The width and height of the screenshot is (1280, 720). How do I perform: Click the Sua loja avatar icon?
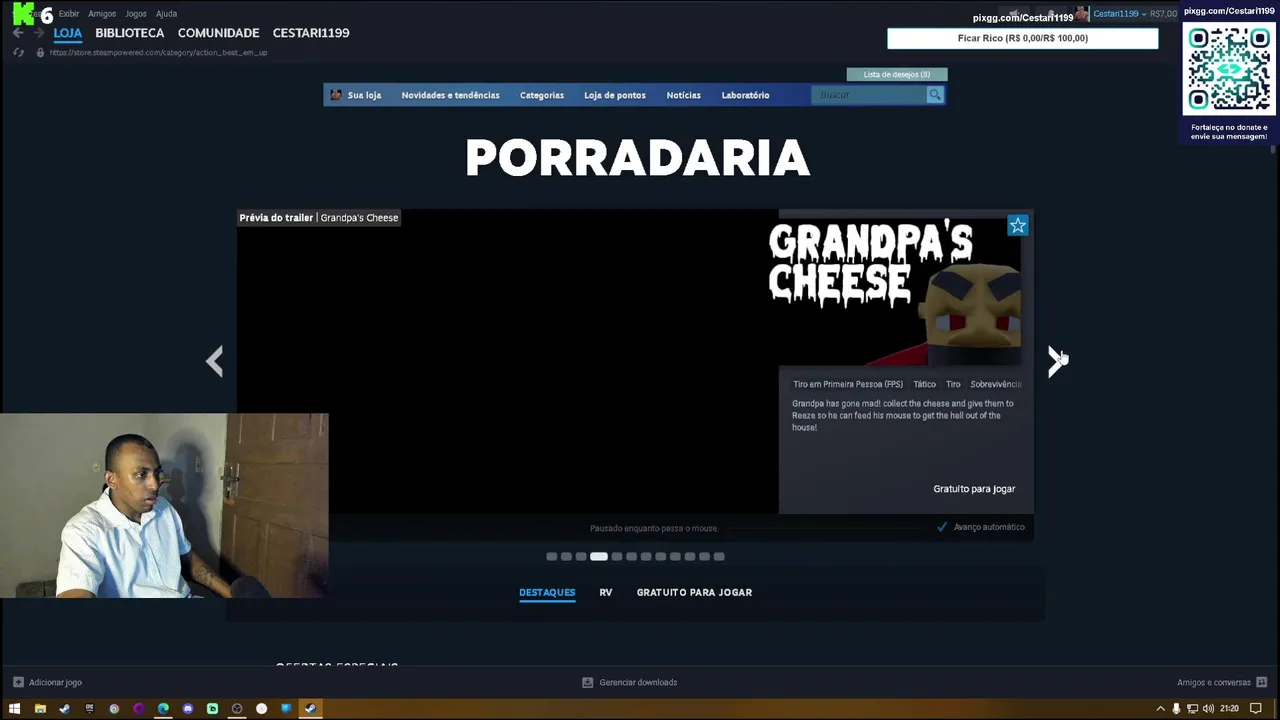tap(336, 95)
